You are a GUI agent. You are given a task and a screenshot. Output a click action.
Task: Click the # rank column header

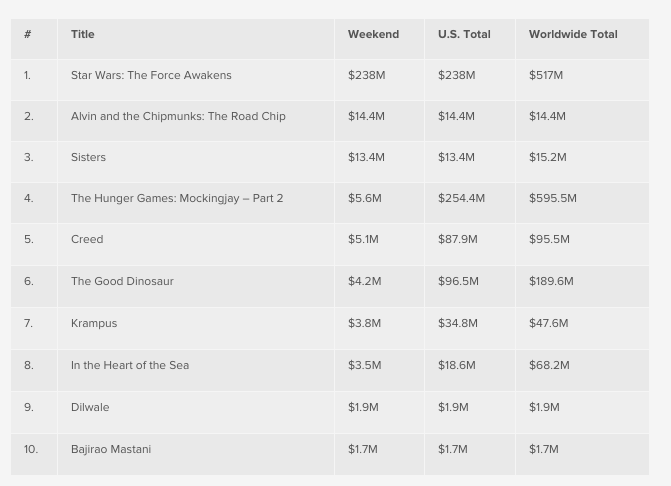[28, 34]
